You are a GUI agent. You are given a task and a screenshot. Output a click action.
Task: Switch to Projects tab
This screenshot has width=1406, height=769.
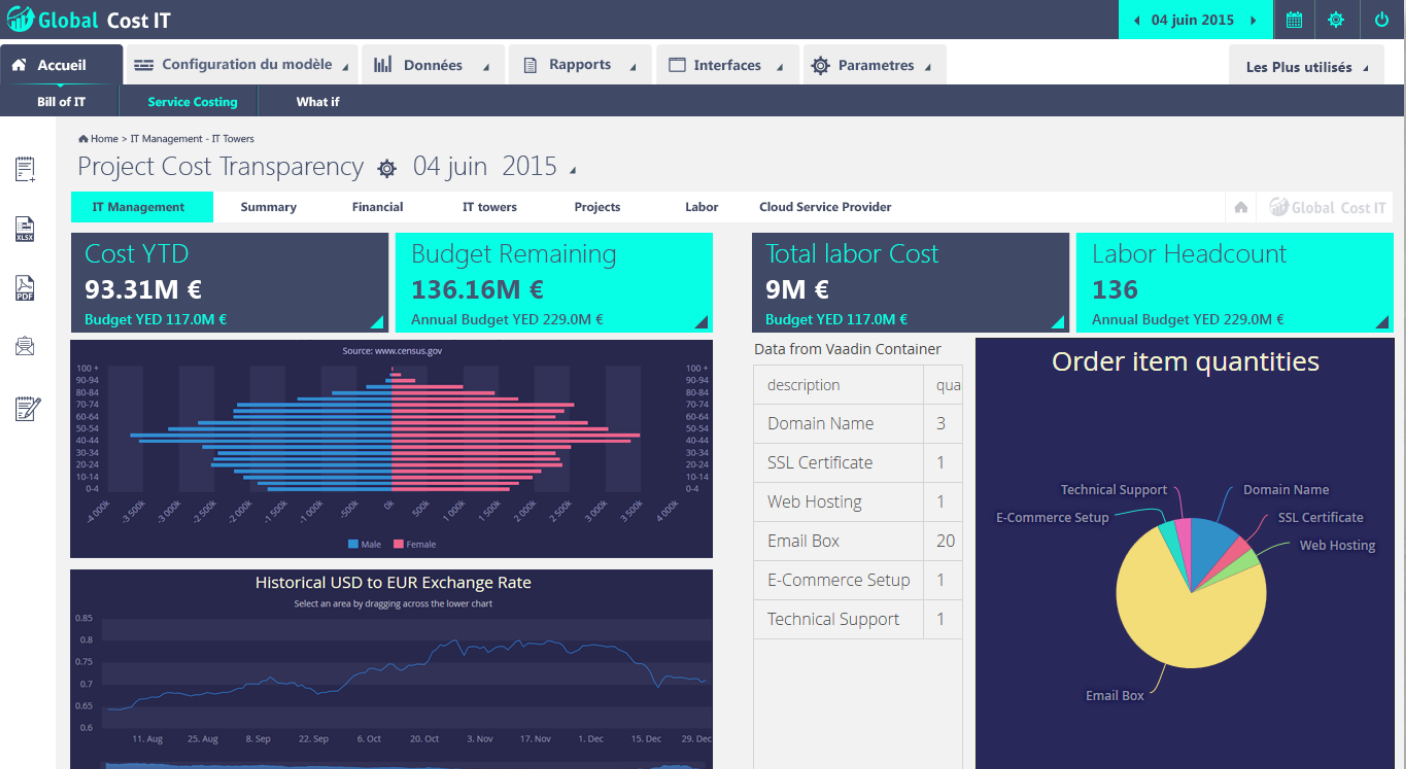pyautogui.click(x=597, y=207)
